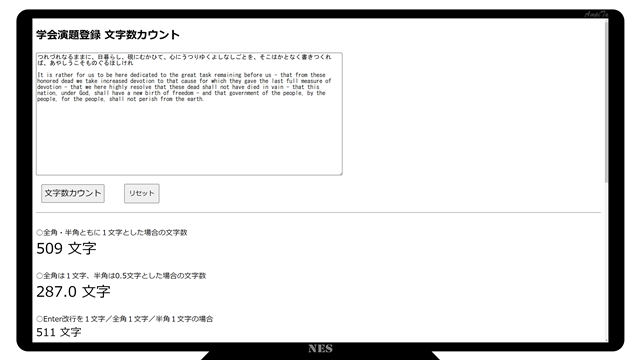
Task: Click the 学会演題登録 文字数カウント heading
Action: click(108, 35)
